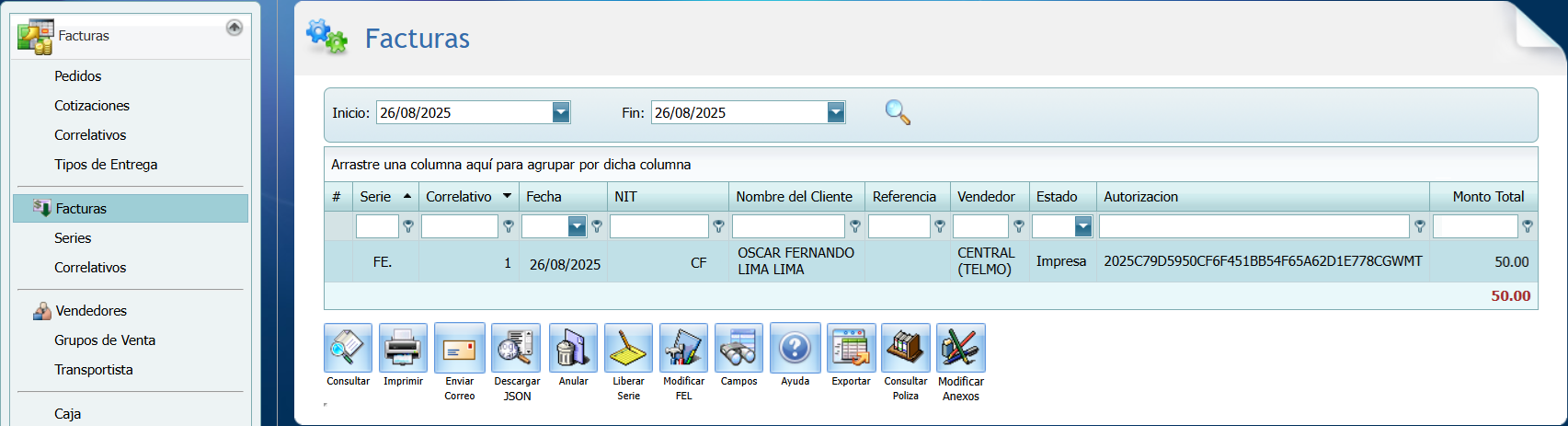Open the Inicio date dropdown

[x=561, y=112]
